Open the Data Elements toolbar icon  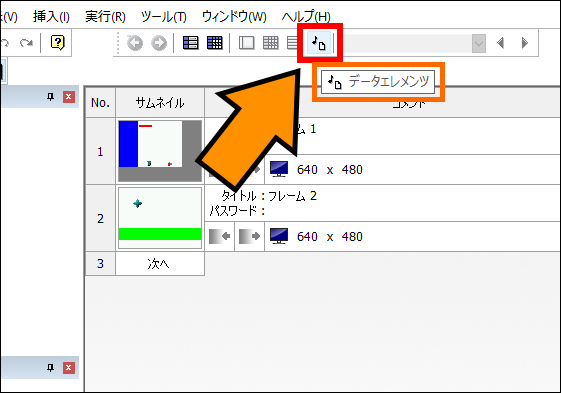[x=318, y=43]
